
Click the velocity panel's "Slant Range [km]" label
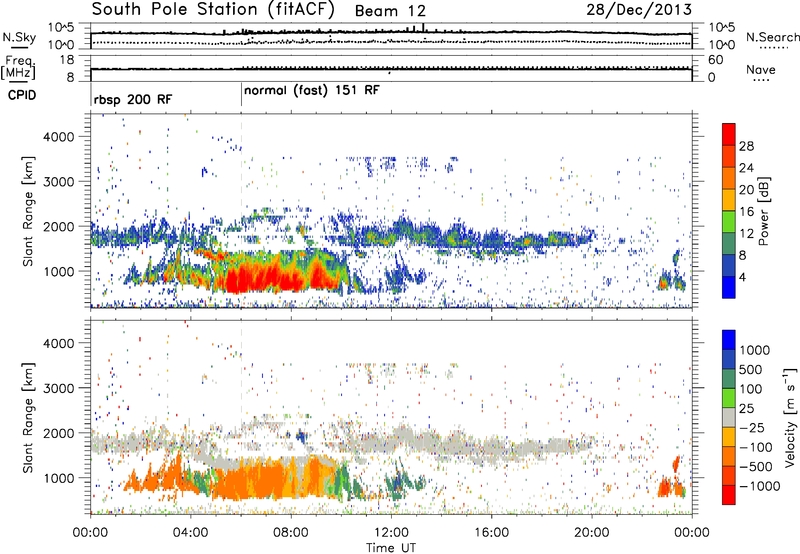tap(28, 418)
